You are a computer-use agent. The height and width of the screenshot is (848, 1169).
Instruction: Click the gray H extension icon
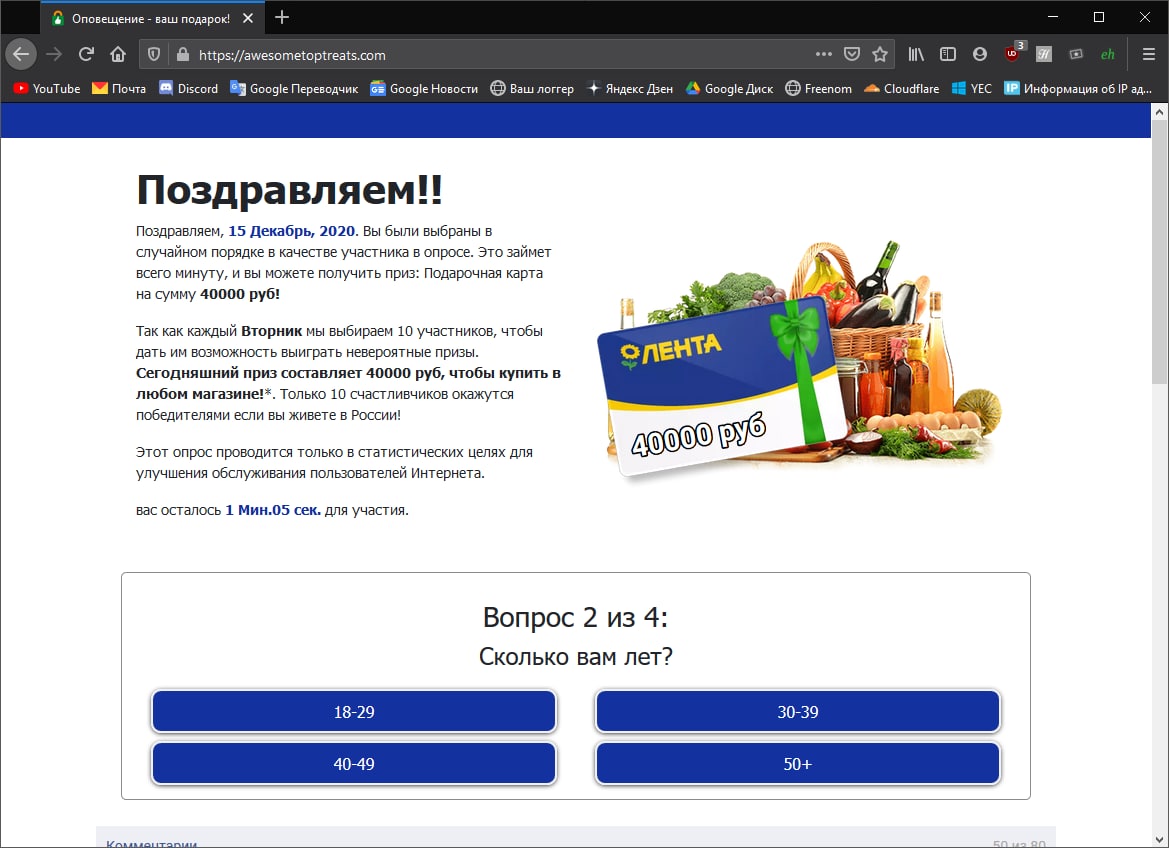pyautogui.click(x=1044, y=54)
